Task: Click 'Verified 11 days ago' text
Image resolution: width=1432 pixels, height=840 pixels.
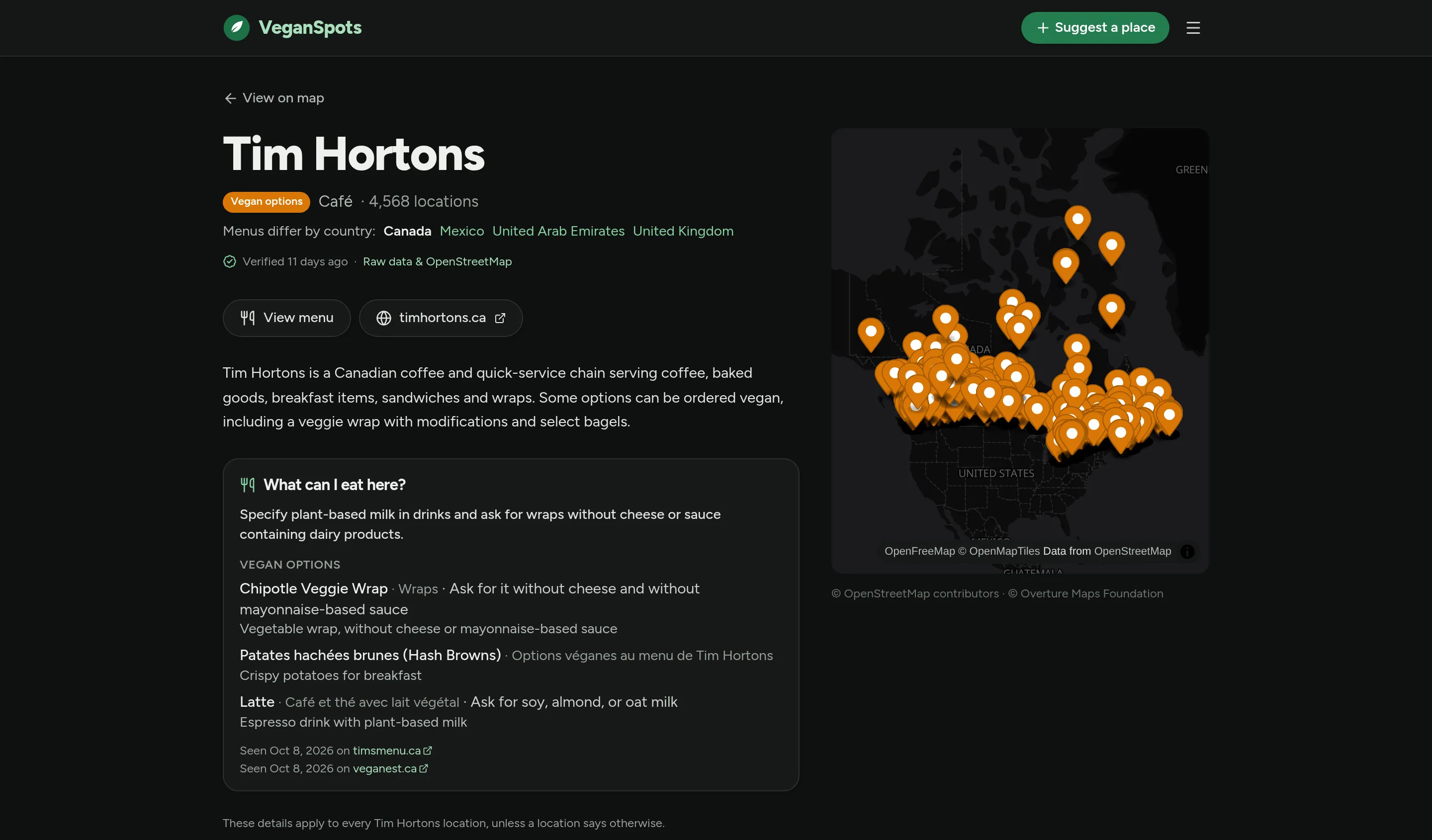Action: 295,261
